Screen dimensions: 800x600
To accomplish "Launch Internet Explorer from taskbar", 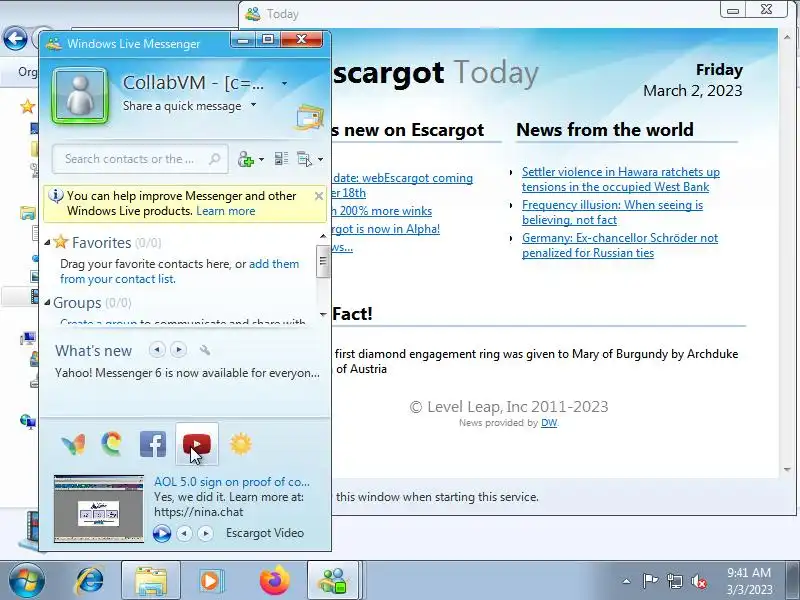I will [90, 581].
